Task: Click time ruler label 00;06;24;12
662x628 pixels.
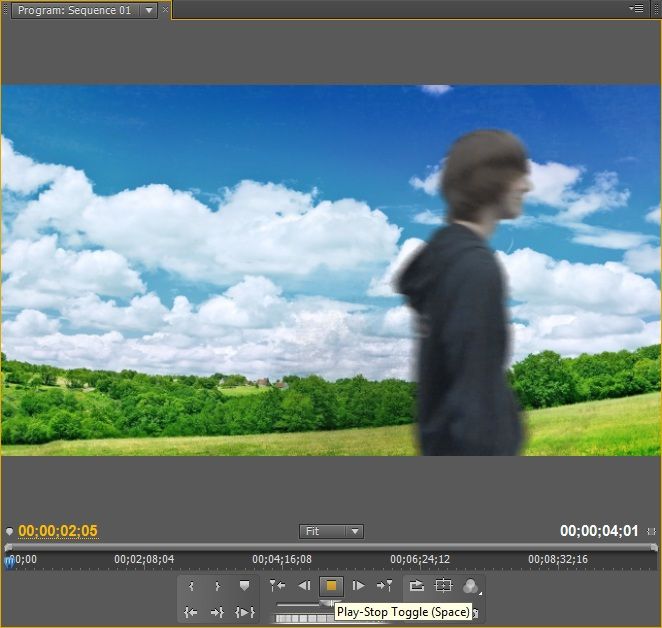Action: point(420,559)
